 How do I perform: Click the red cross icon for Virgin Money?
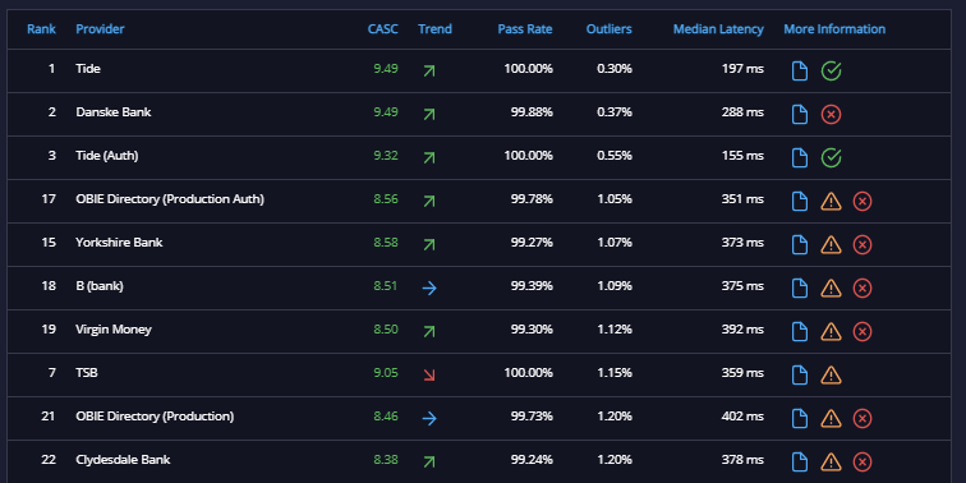point(862,331)
